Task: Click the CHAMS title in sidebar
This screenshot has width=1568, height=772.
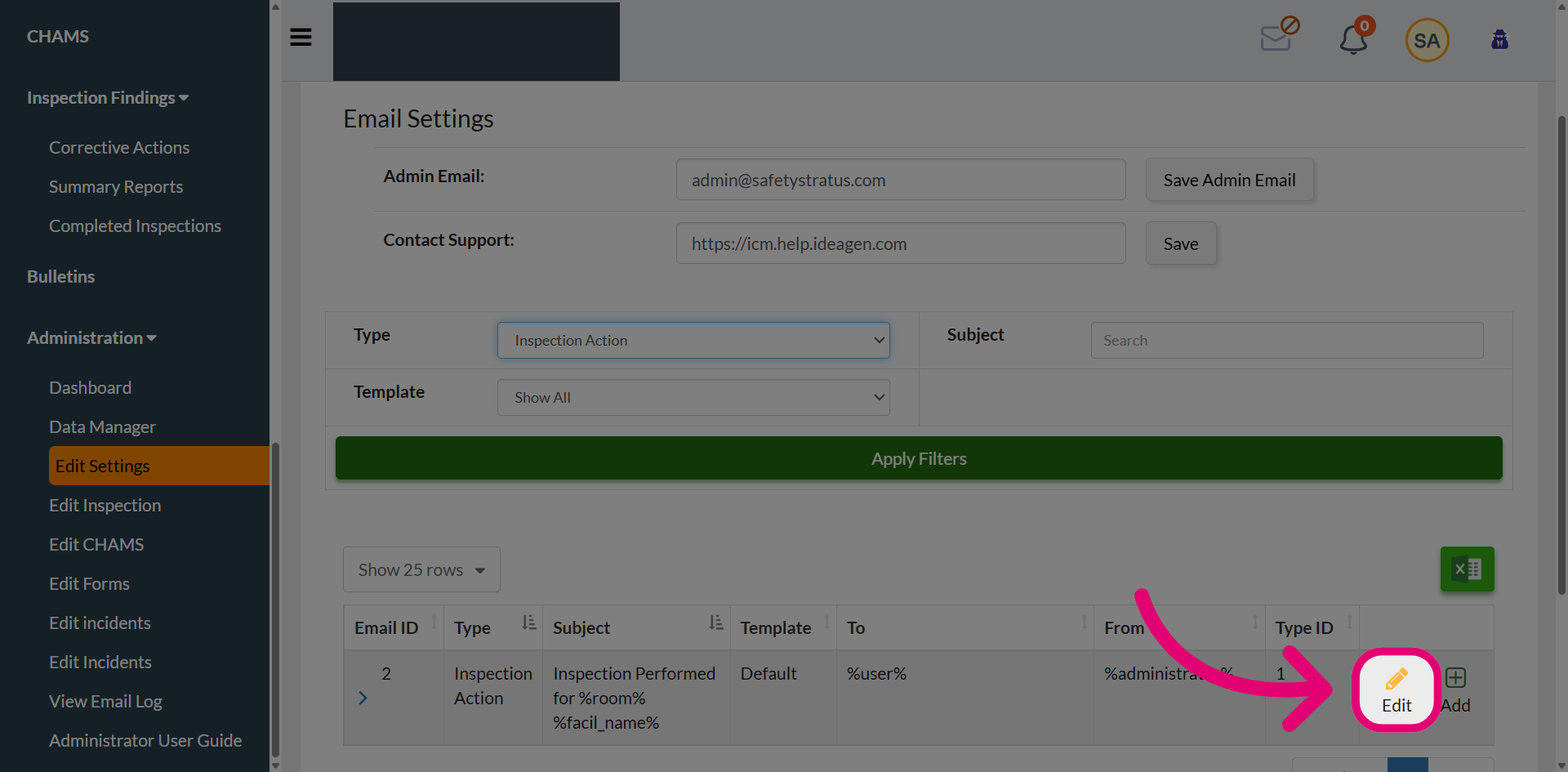Action: pos(57,36)
